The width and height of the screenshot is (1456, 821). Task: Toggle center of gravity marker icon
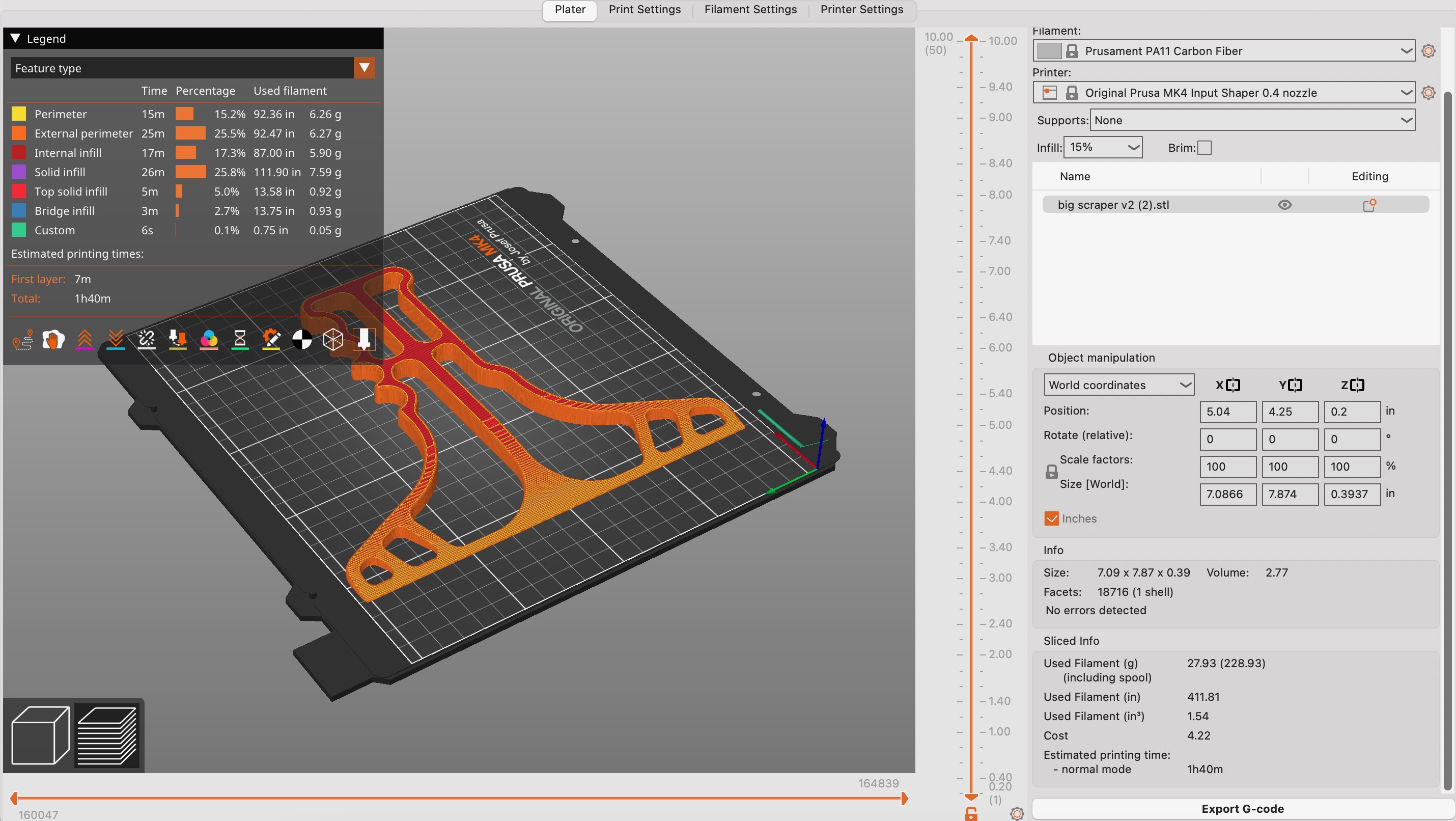pos(302,340)
